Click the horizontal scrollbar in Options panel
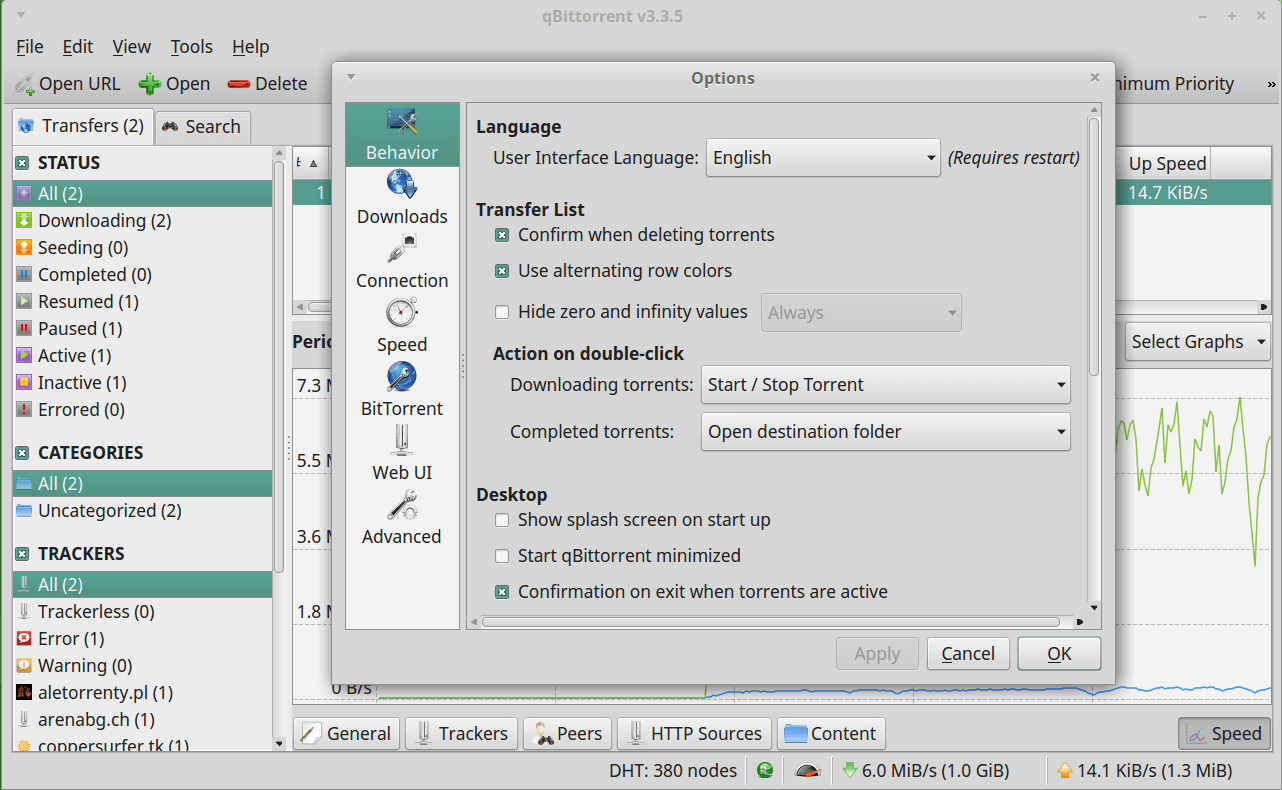 tap(770, 622)
